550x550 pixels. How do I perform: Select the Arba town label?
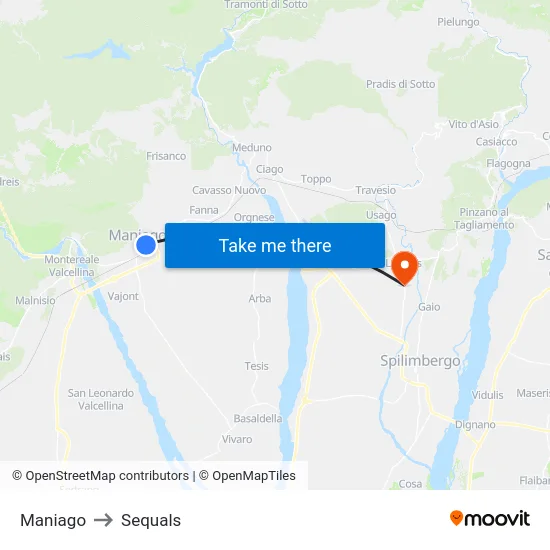260,299
